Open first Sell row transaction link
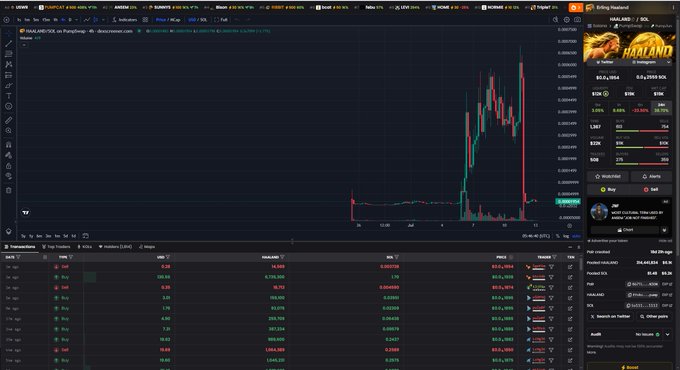Image resolution: width=680 pixels, height=370 pixels. coord(570,267)
